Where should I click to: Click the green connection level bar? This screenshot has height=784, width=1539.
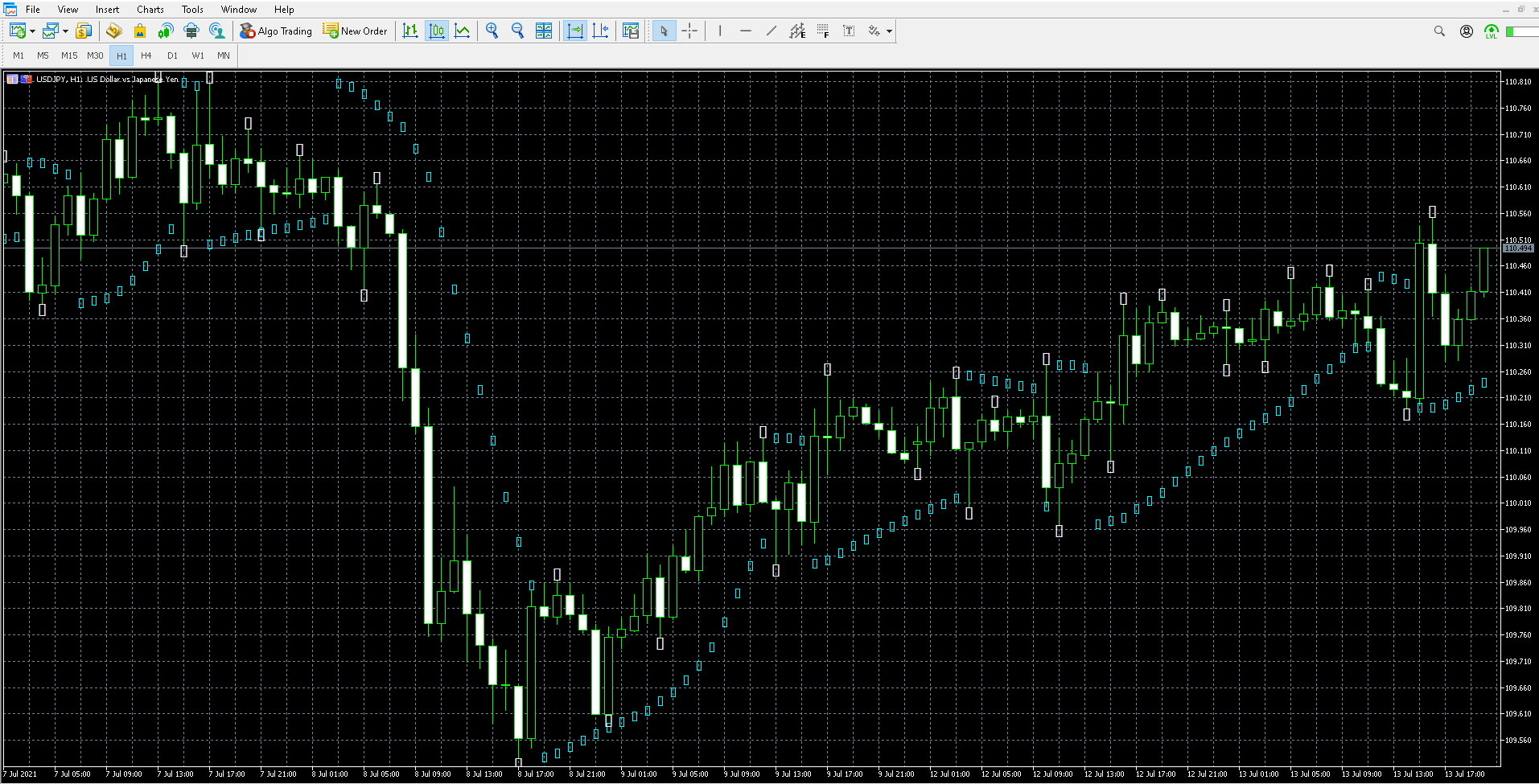1522,31
